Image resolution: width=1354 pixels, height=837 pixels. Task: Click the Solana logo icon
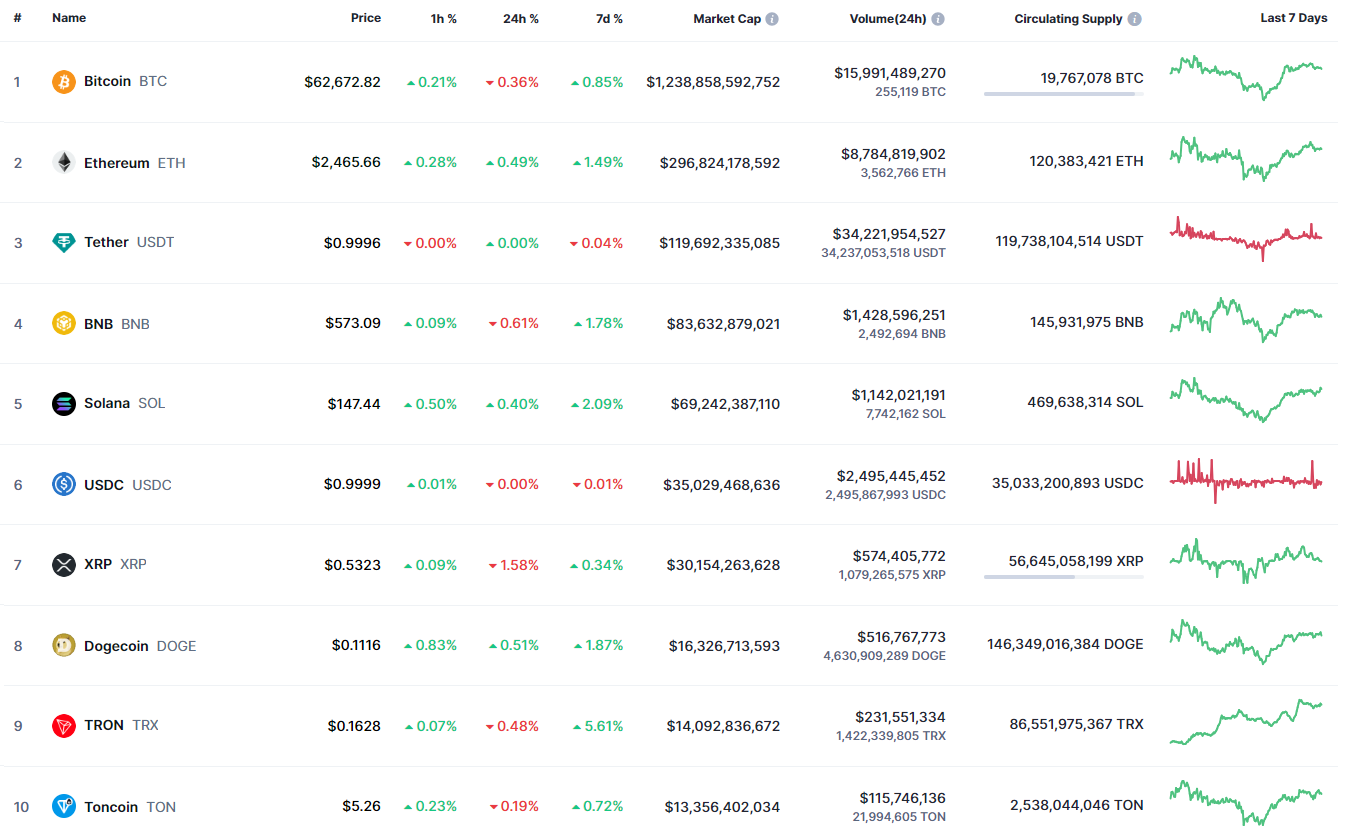click(64, 404)
